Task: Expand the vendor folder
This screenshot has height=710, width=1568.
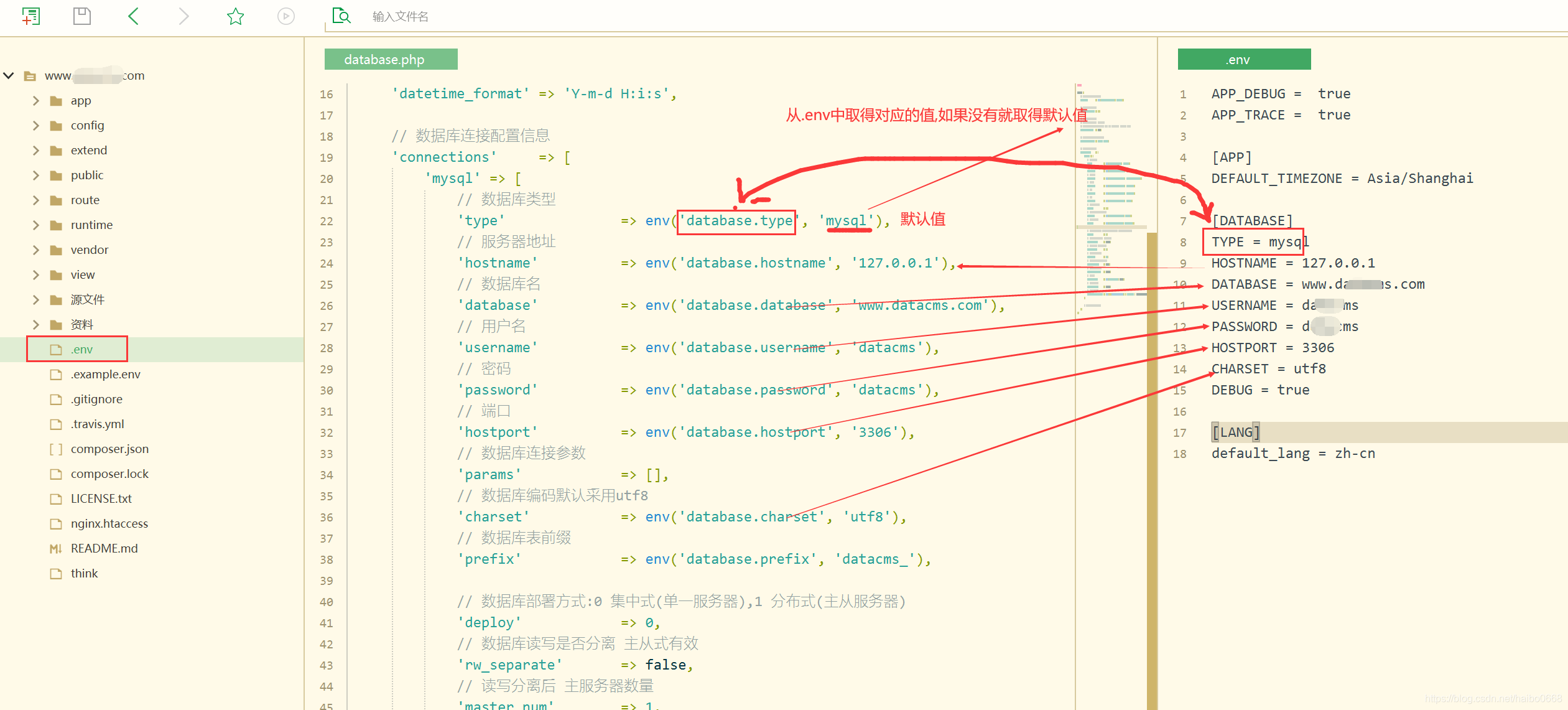Action: point(35,250)
